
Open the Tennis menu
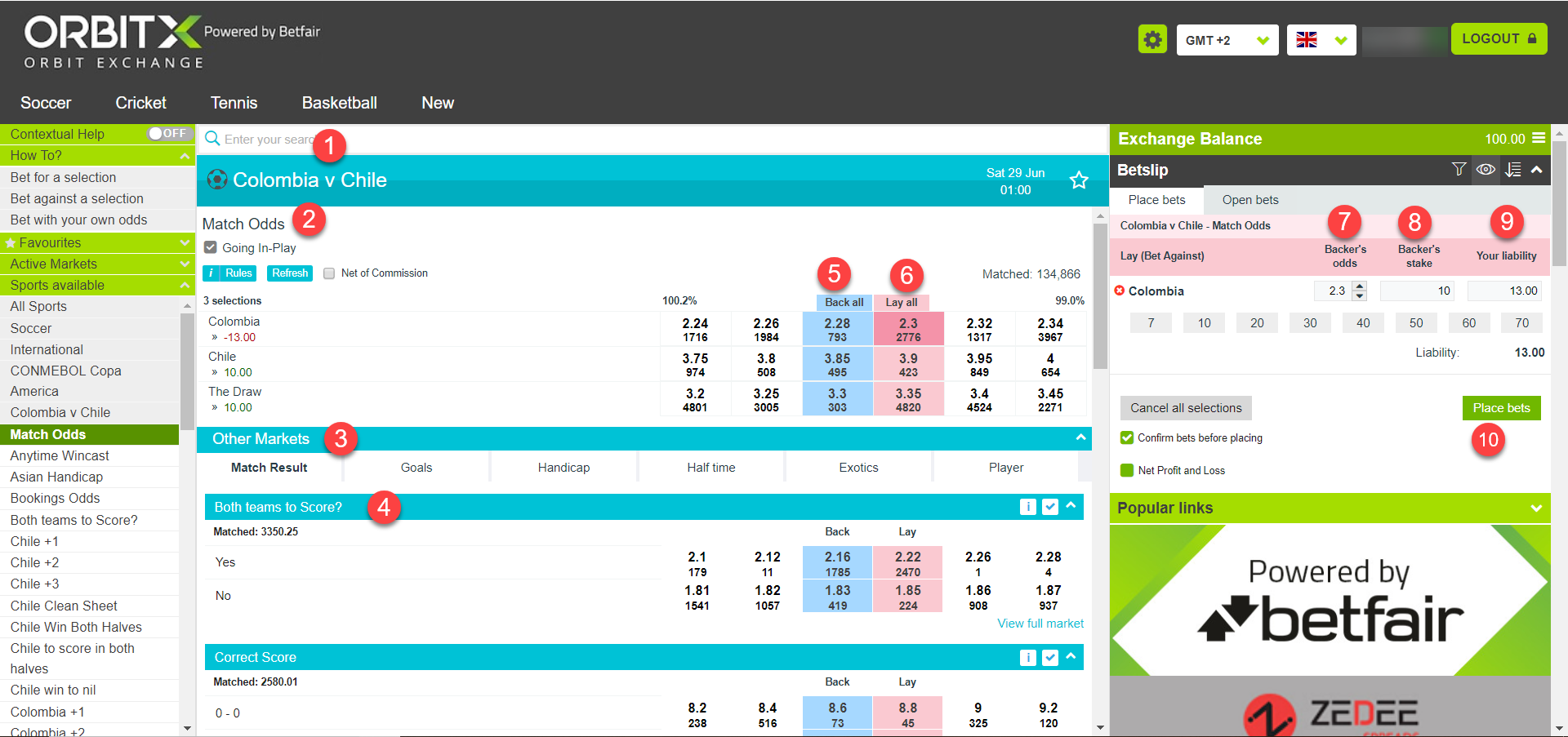coord(234,103)
